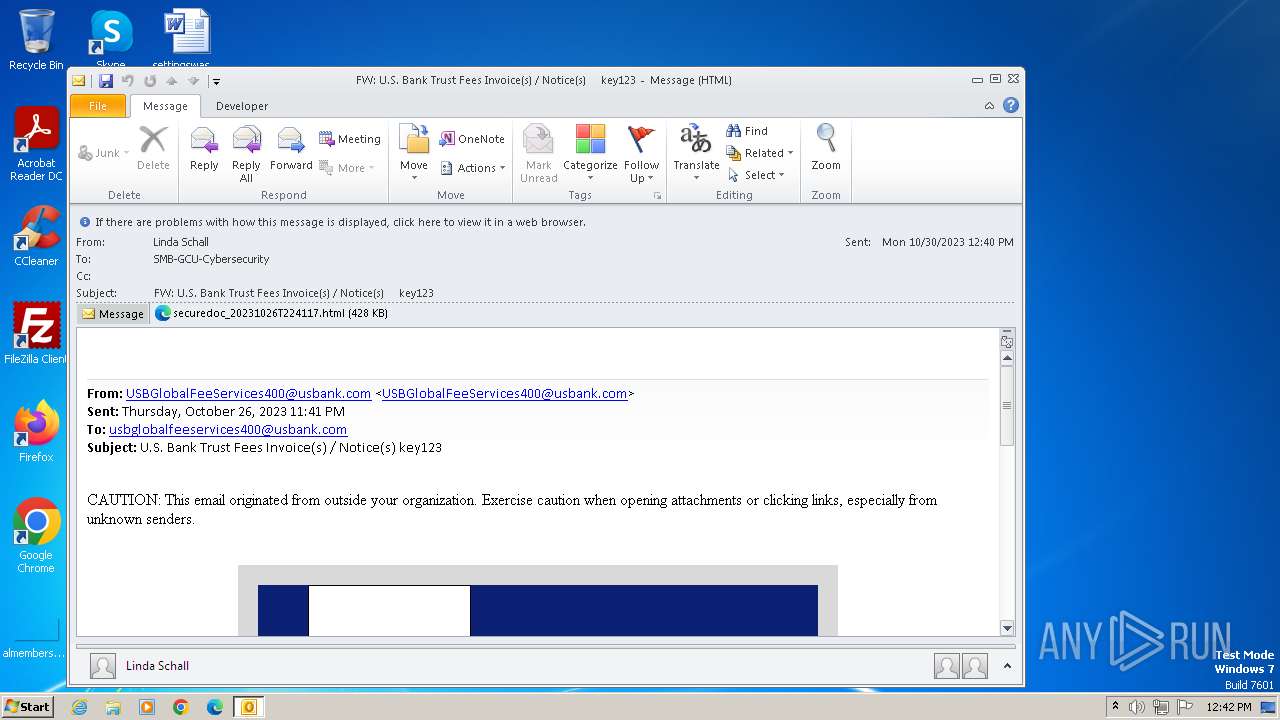Switch to the Message ribbon tab
Screen dimensions: 1280x720
pos(165,106)
